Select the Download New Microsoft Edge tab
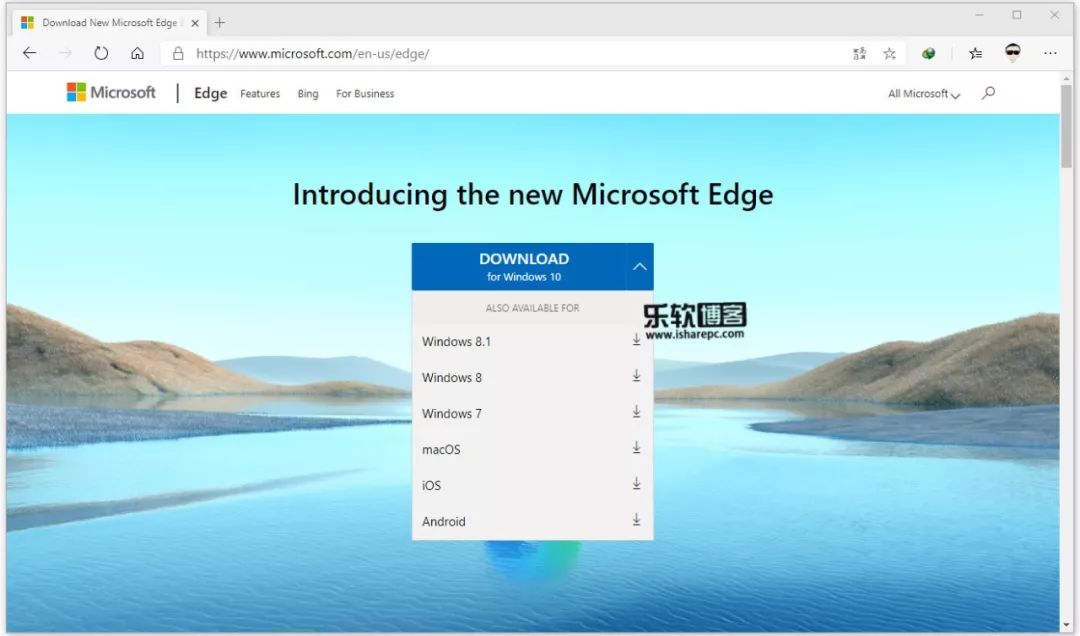Screen dimensions: 1080x636 point(110,23)
